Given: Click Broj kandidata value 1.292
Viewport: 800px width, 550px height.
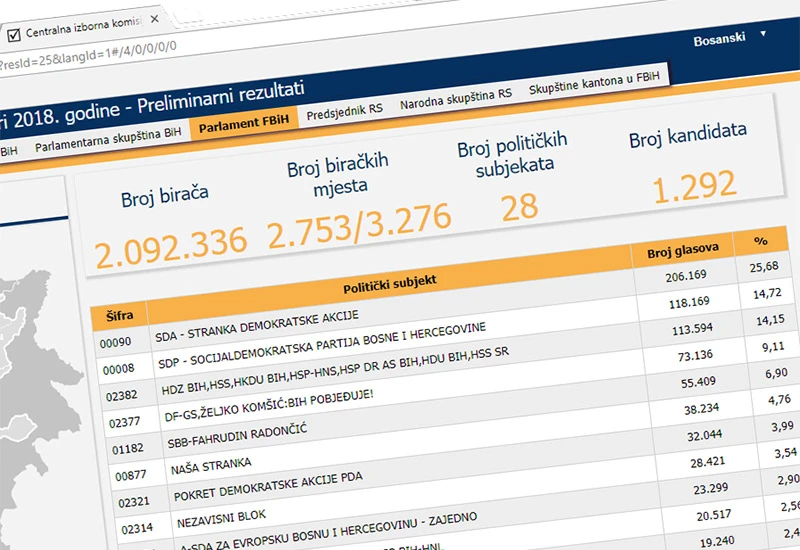Looking at the screenshot, I should coord(695,187).
